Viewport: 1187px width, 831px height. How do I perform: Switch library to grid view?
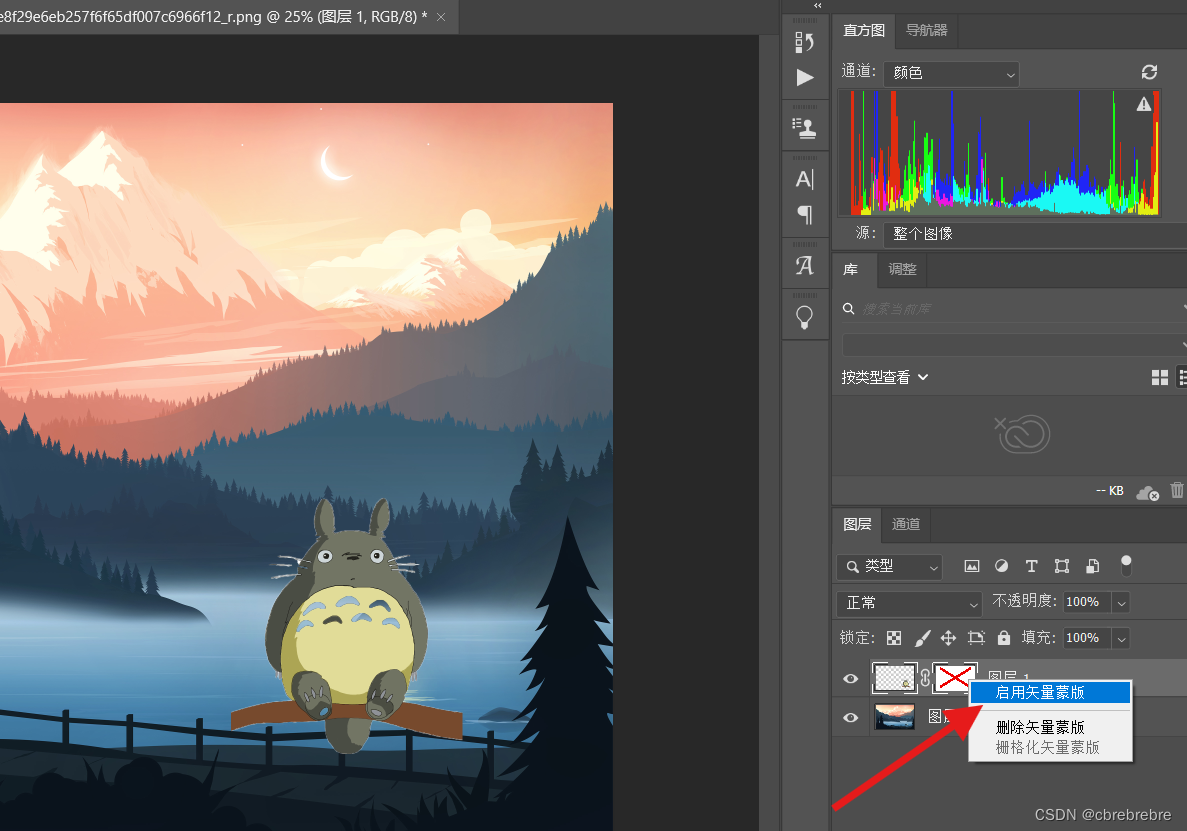pos(1160,378)
